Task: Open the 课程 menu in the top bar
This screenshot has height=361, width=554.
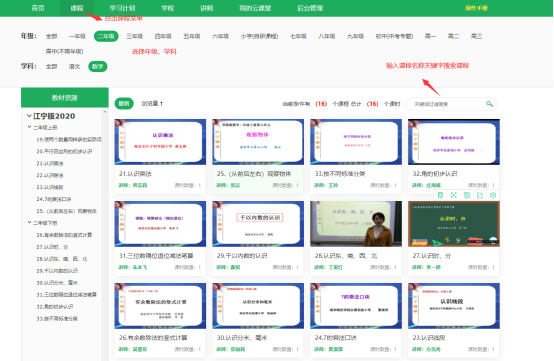Action: click(77, 8)
